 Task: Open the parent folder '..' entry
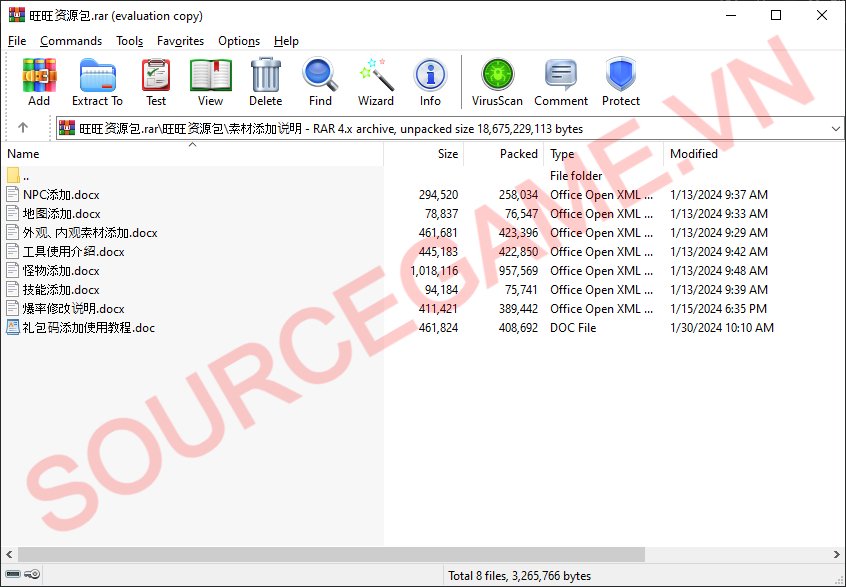click(26, 176)
